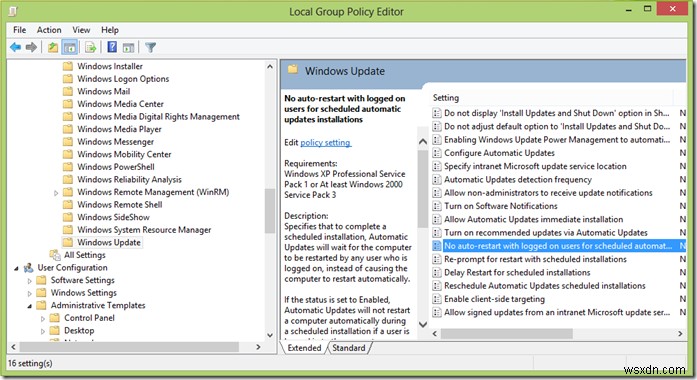Select Windows SideShow folder
This screenshot has height=380, width=697.
pos(113,217)
